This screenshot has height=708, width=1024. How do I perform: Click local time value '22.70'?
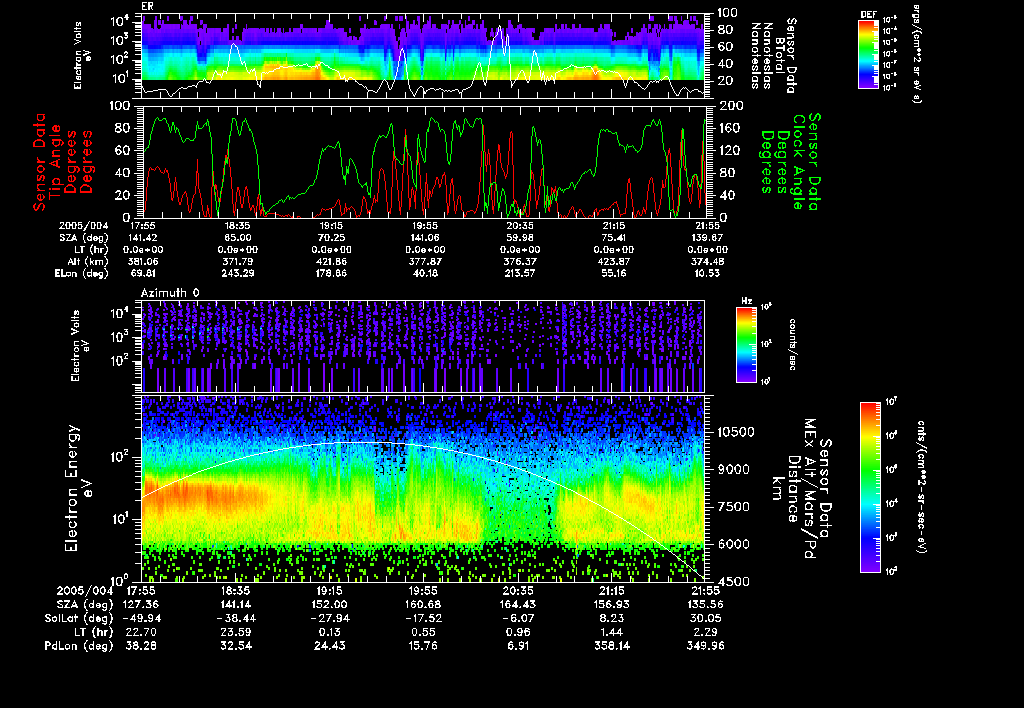(x=142, y=632)
